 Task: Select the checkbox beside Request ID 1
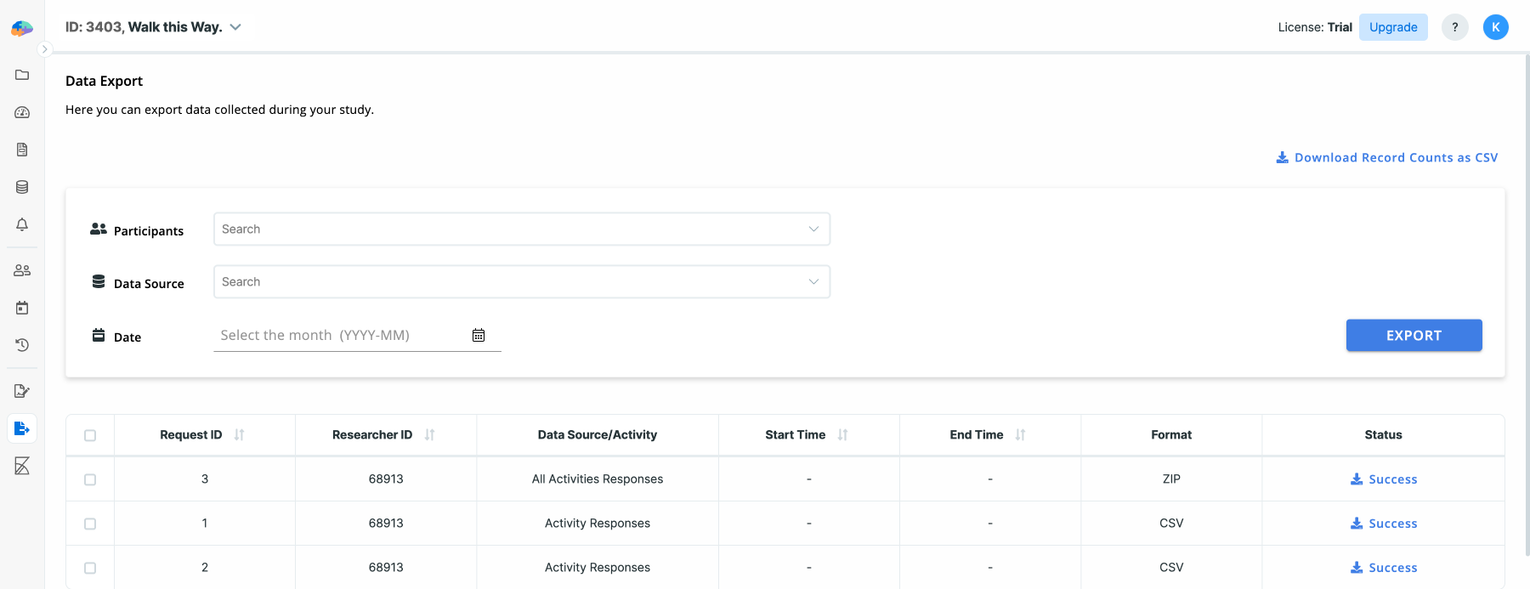click(x=90, y=523)
